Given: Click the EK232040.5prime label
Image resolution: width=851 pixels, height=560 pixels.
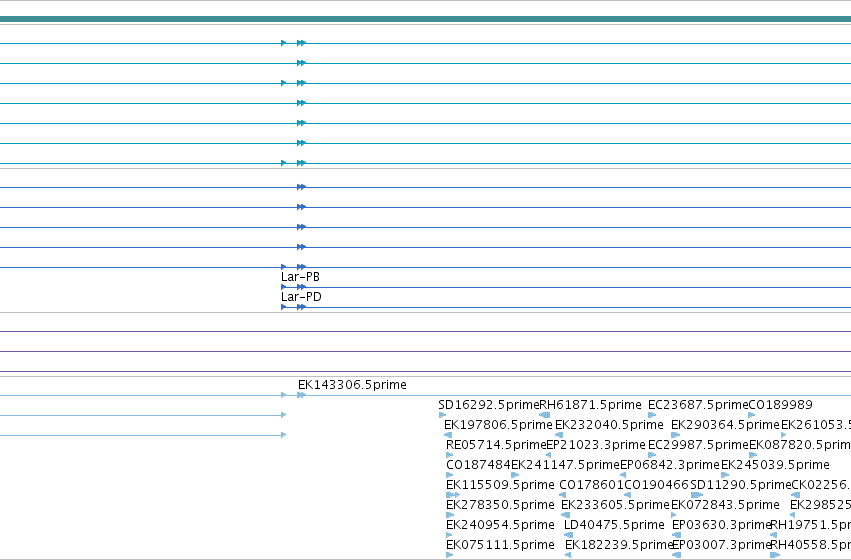Looking at the screenshot, I should click(609, 425).
